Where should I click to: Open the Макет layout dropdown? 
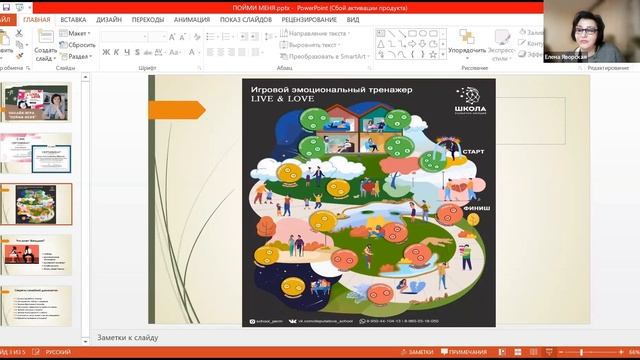tap(75, 33)
